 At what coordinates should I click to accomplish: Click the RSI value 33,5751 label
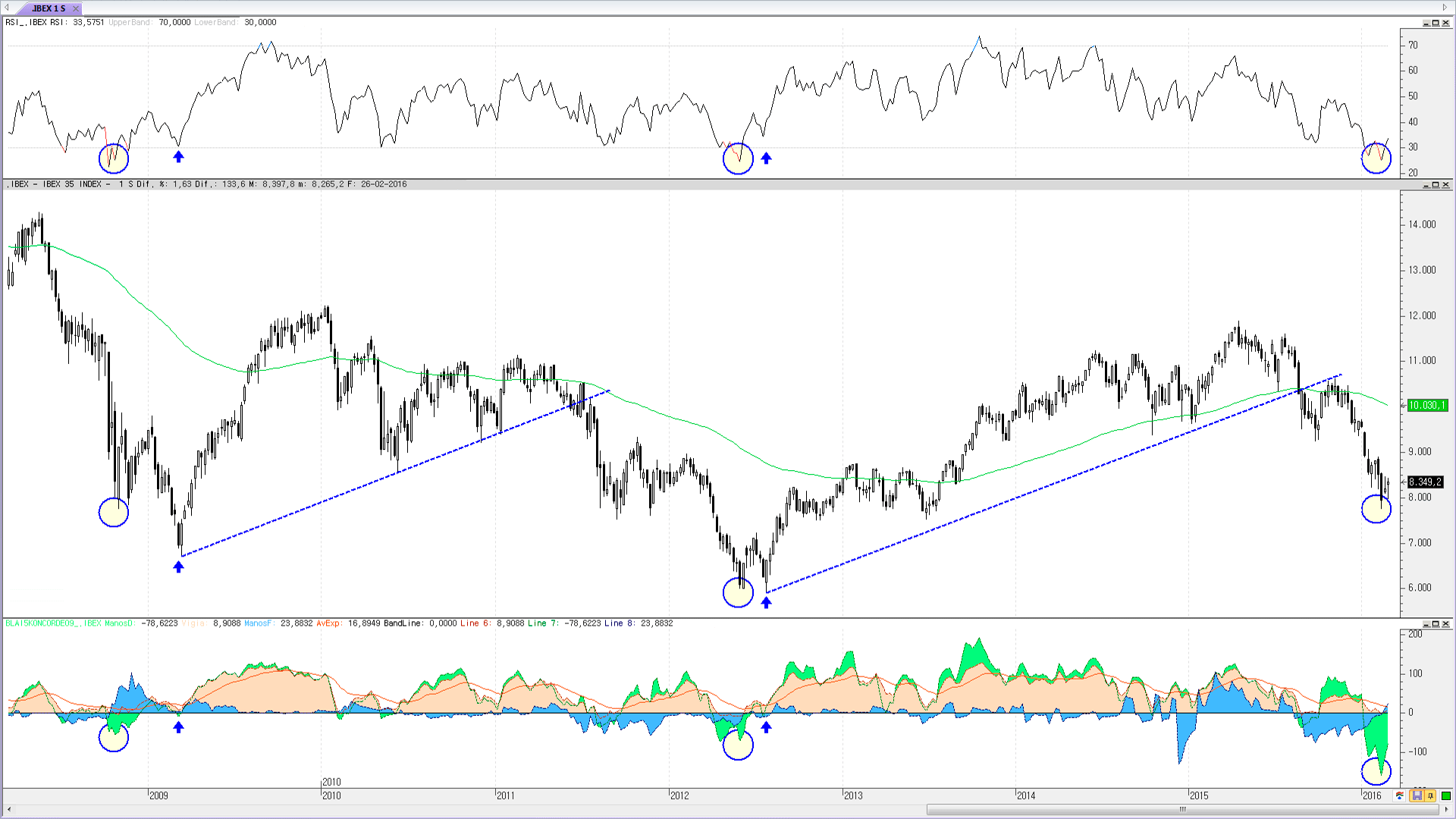(x=89, y=23)
